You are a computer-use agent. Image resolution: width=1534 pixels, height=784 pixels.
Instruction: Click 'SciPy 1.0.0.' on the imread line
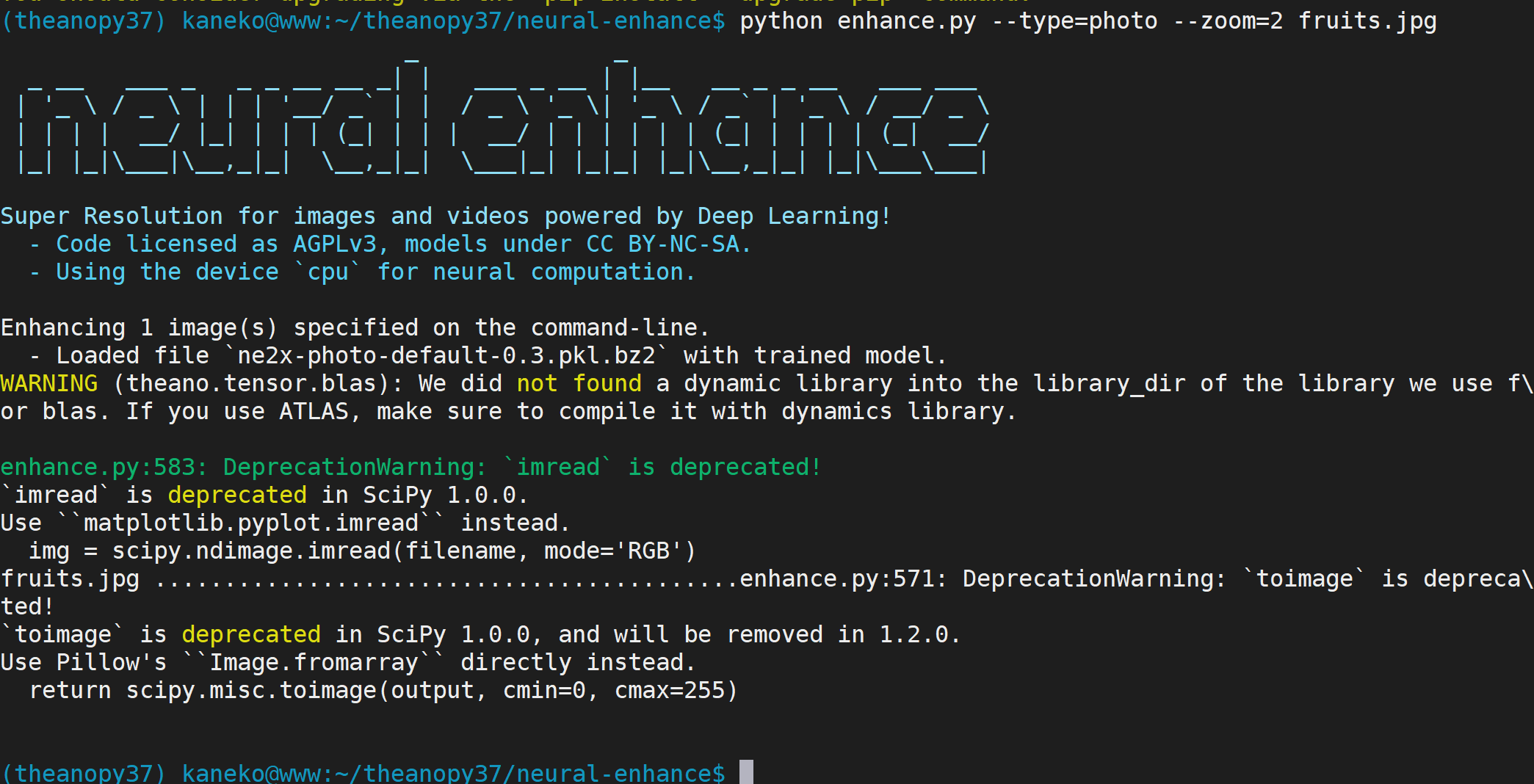(x=446, y=495)
